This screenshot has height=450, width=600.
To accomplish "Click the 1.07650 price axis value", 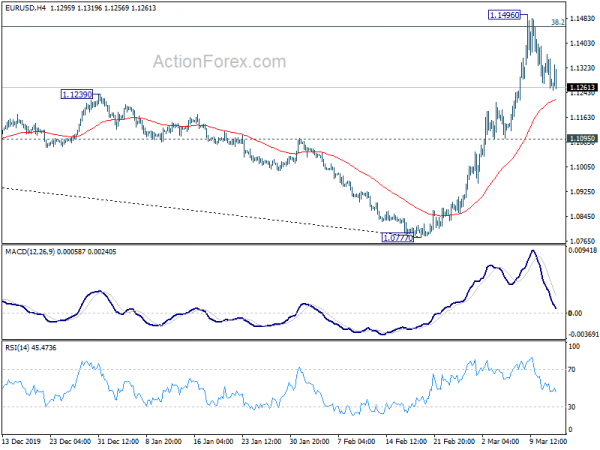I will click(582, 241).
